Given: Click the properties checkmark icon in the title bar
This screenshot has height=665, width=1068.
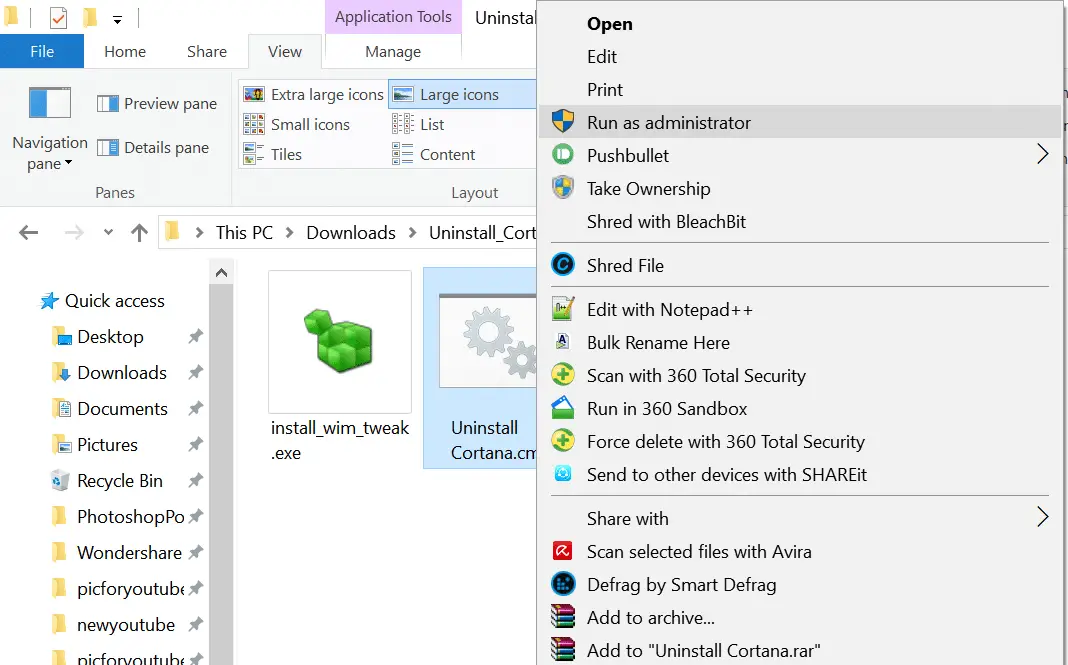Looking at the screenshot, I should (59, 17).
